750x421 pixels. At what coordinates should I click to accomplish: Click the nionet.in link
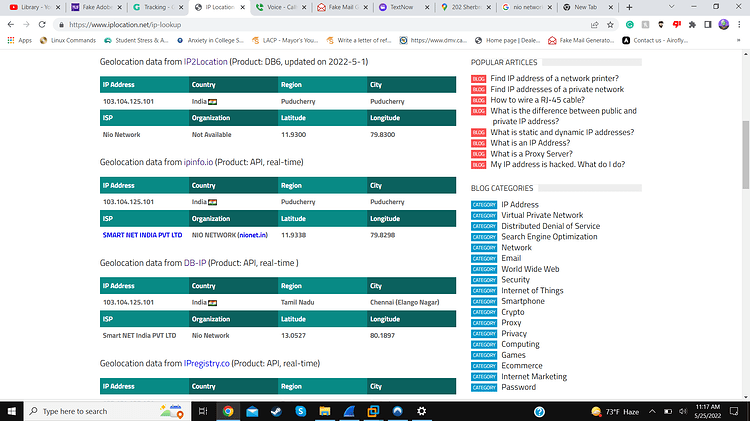pos(253,235)
